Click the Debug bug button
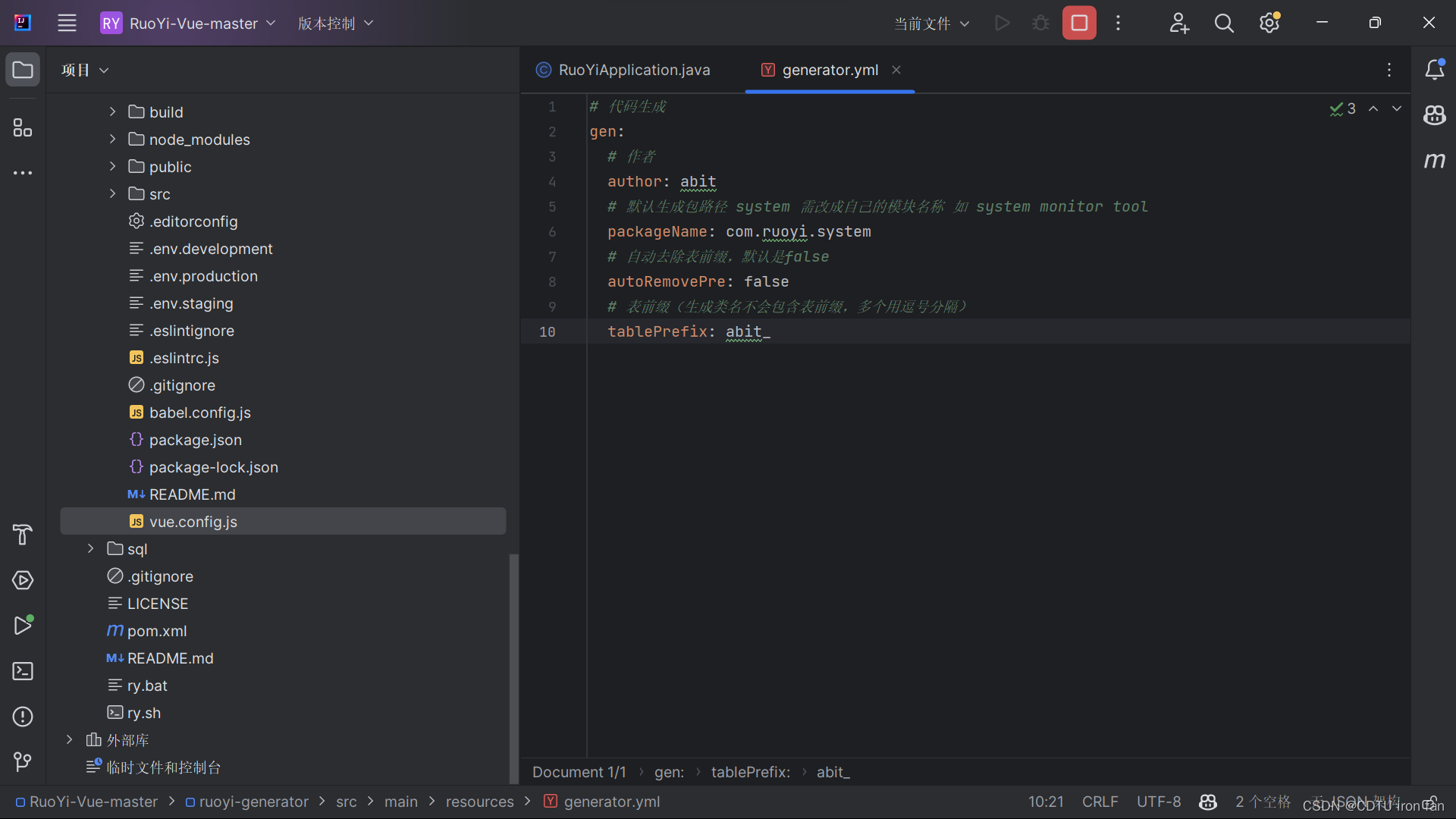The width and height of the screenshot is (1456, 819). tap(1040, 23)
